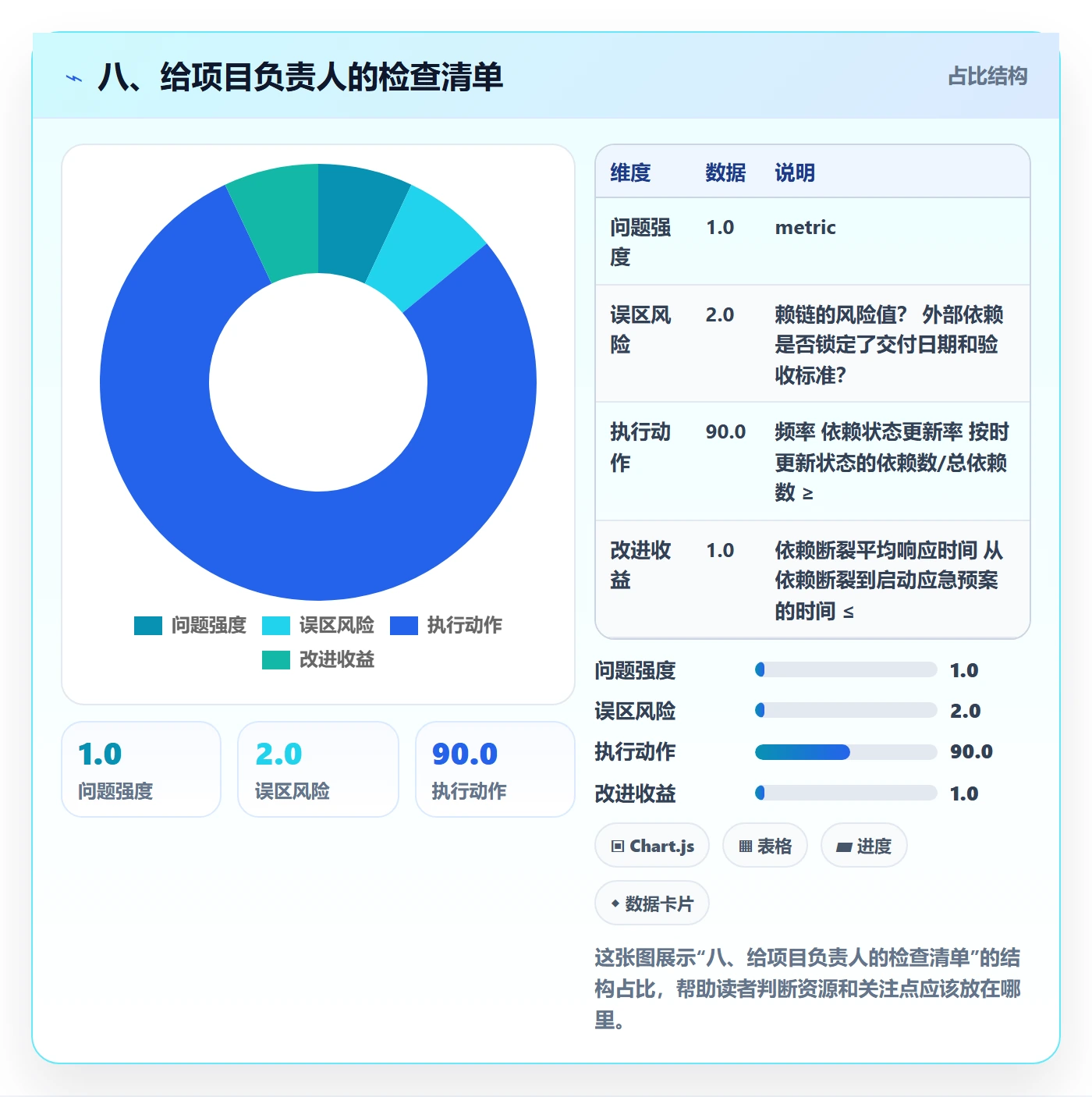Click the 问题强度 legend label
This screenshot has width=1092, height=1097.
pos(209,626)
